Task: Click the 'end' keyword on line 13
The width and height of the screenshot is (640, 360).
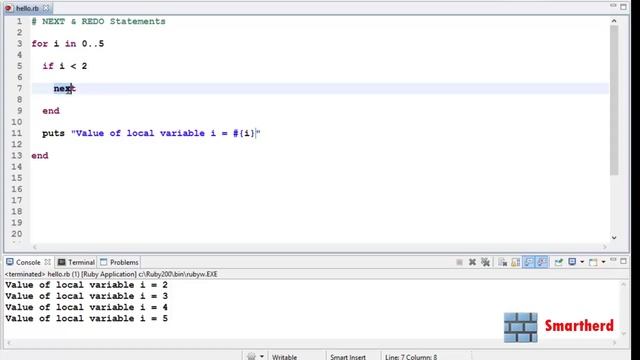Action: click(x=40, y=156)
